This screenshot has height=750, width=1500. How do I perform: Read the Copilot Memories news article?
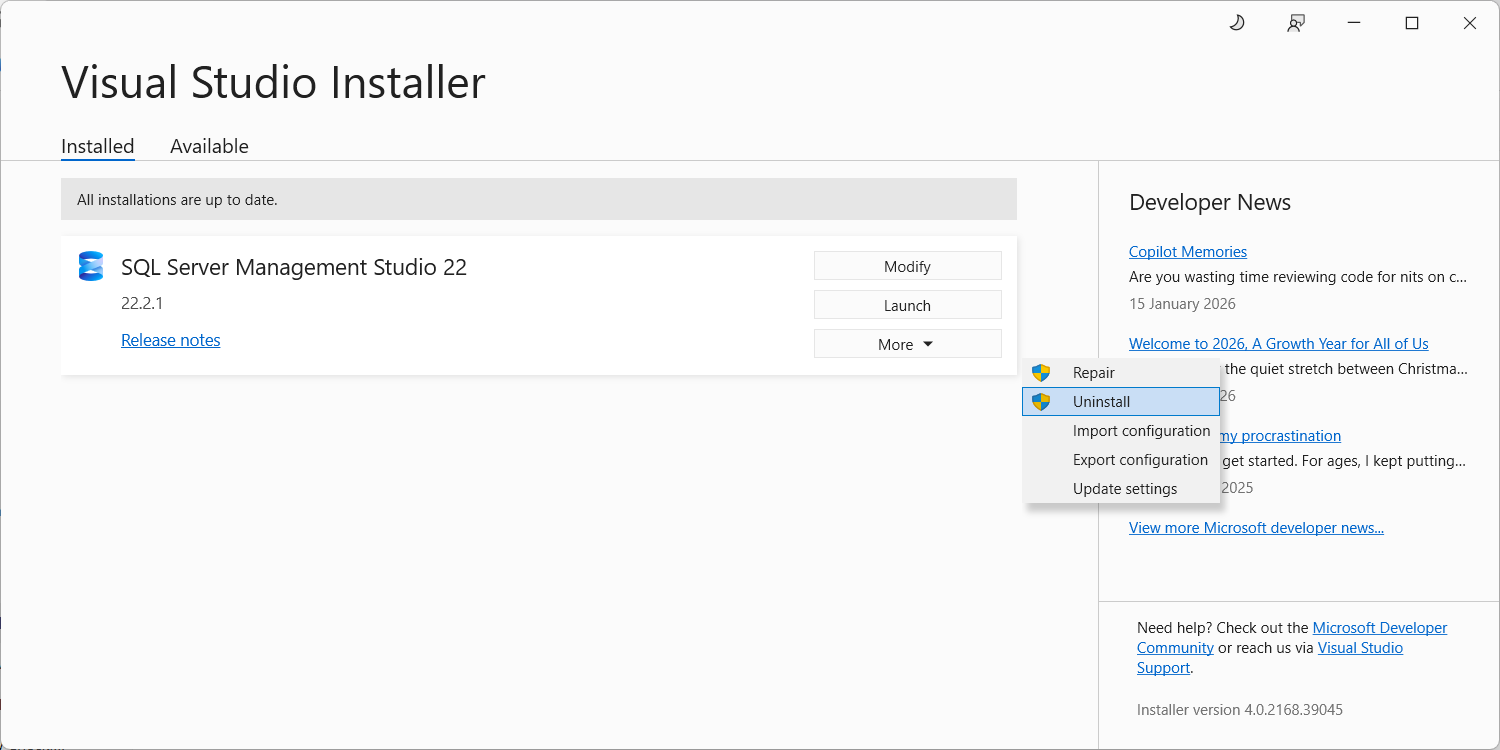point(1188,252)
